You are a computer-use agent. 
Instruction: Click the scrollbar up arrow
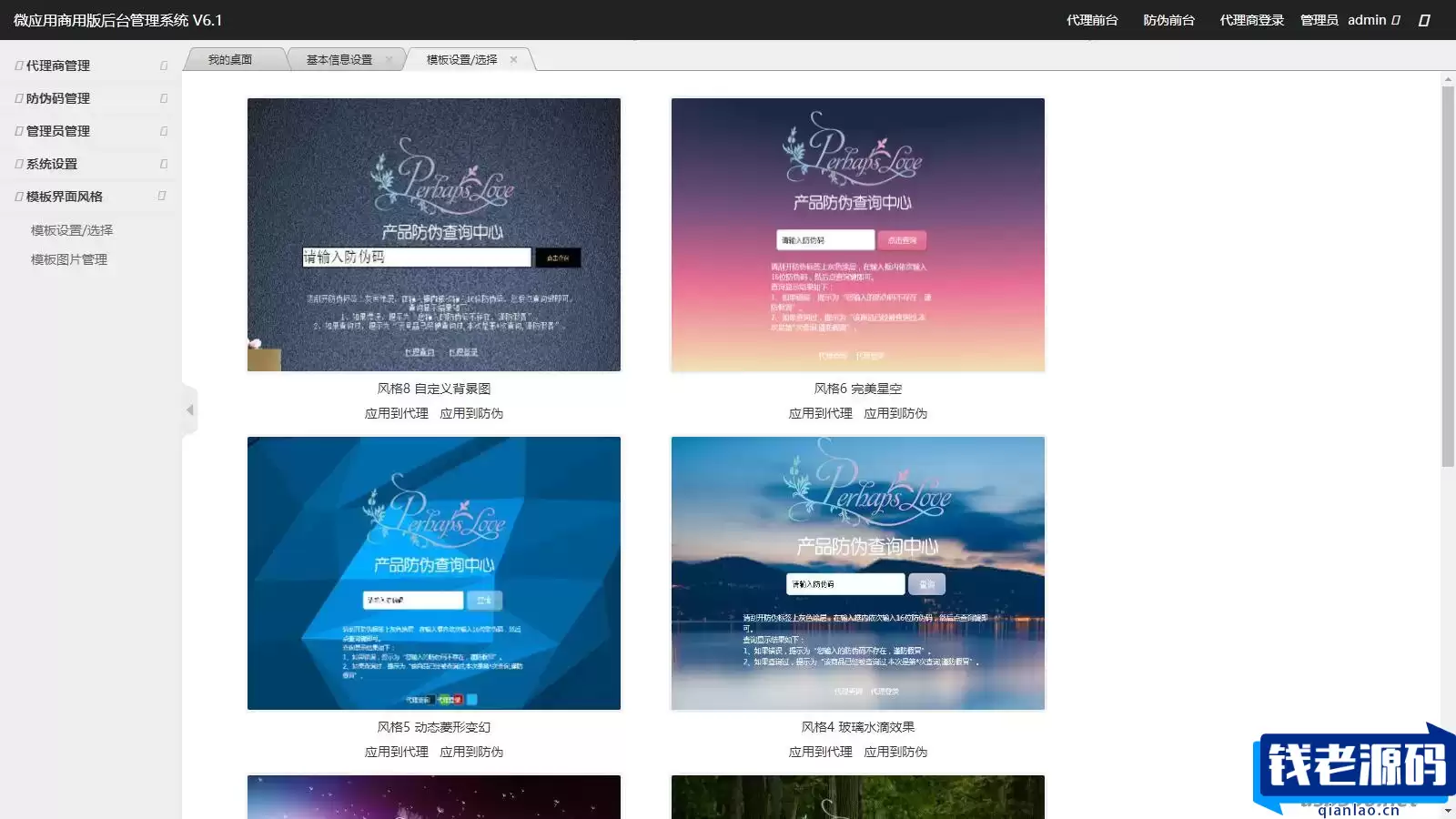point(1448,80)
